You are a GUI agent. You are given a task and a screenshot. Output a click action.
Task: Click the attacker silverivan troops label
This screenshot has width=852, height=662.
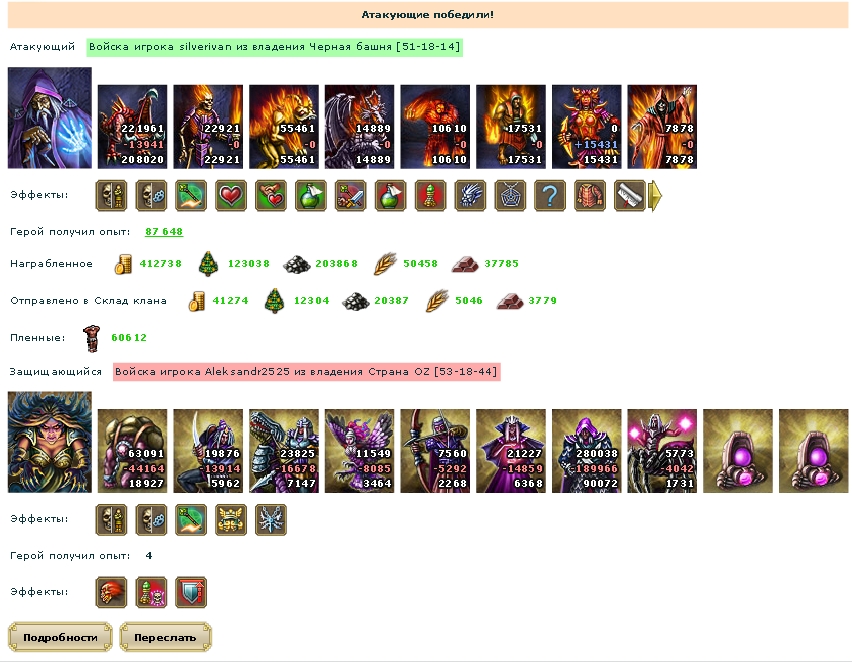click(274, 47)
